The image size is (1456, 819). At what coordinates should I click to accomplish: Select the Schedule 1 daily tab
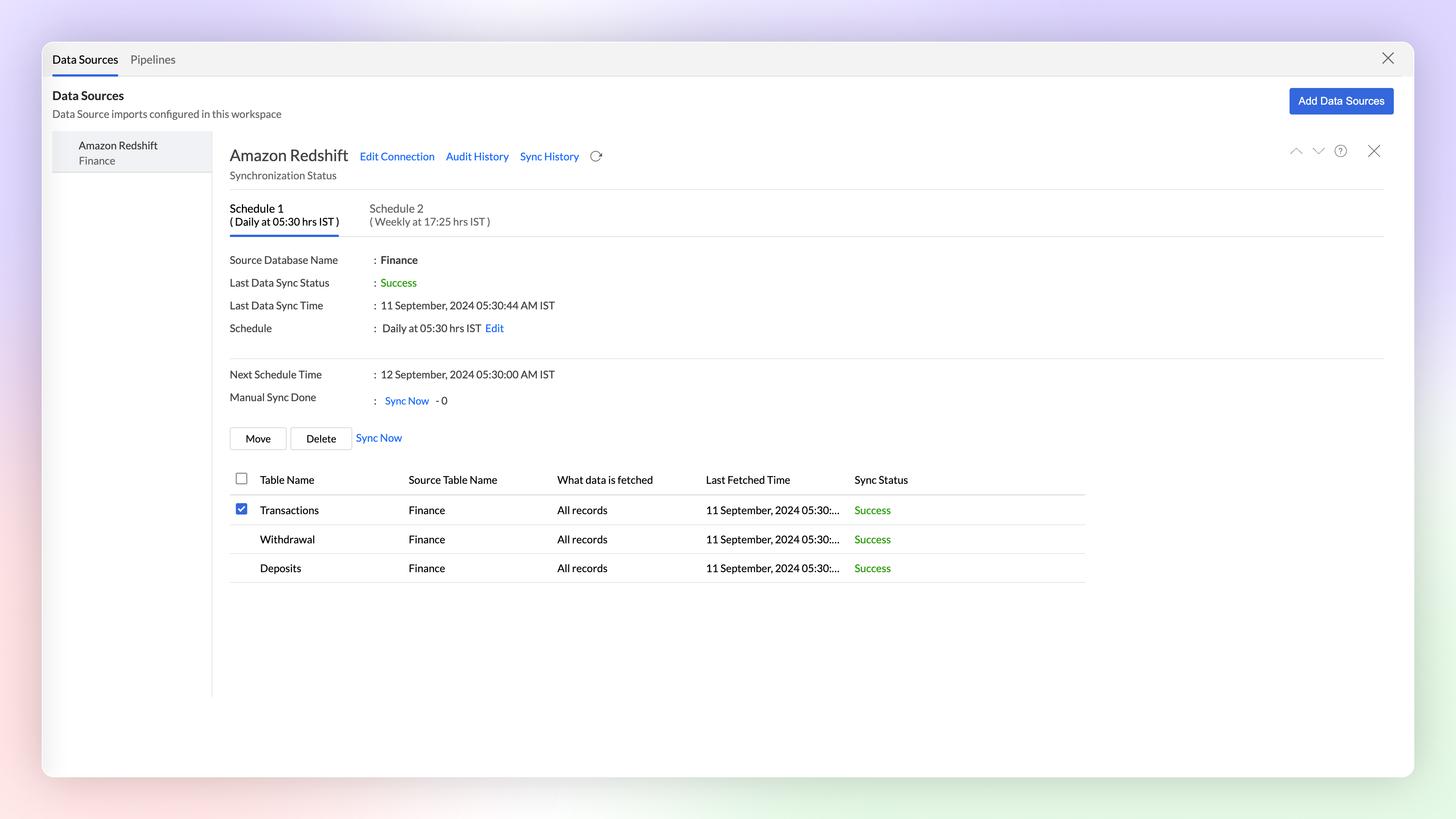[284, 215]
